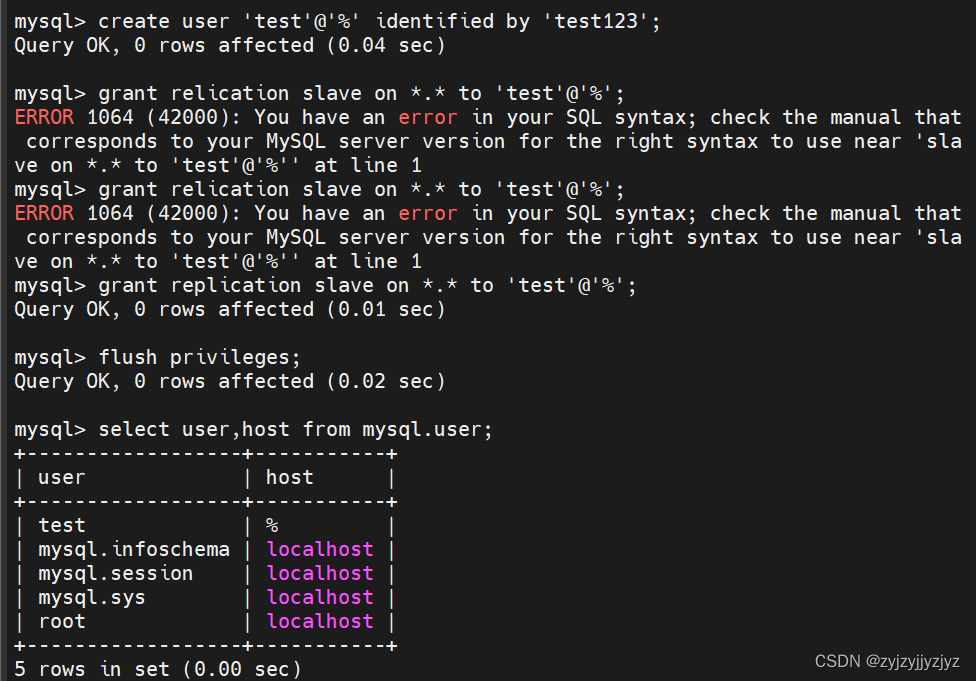Click the 'select user,host from mysql.user' command
The image size is (976, 681).
(296, 430)
